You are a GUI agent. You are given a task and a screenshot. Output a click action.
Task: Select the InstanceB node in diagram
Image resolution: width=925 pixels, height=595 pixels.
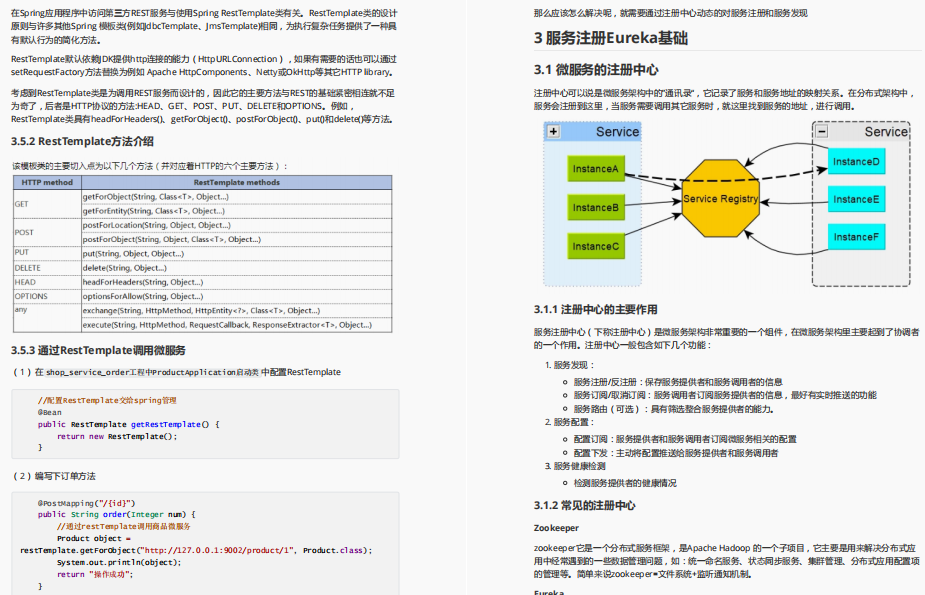(596, 208)
